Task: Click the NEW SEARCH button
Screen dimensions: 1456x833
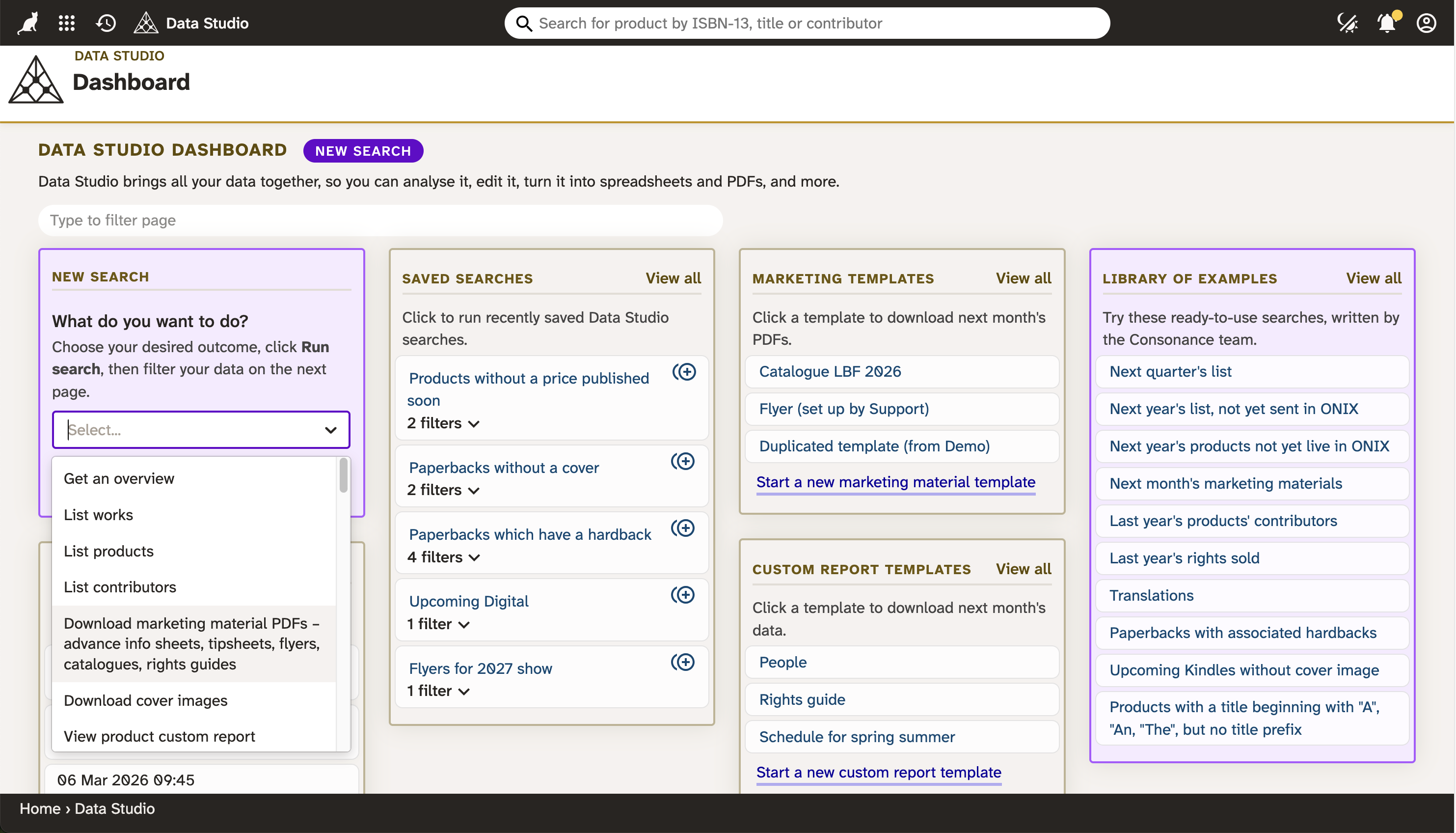Action: 363,150
